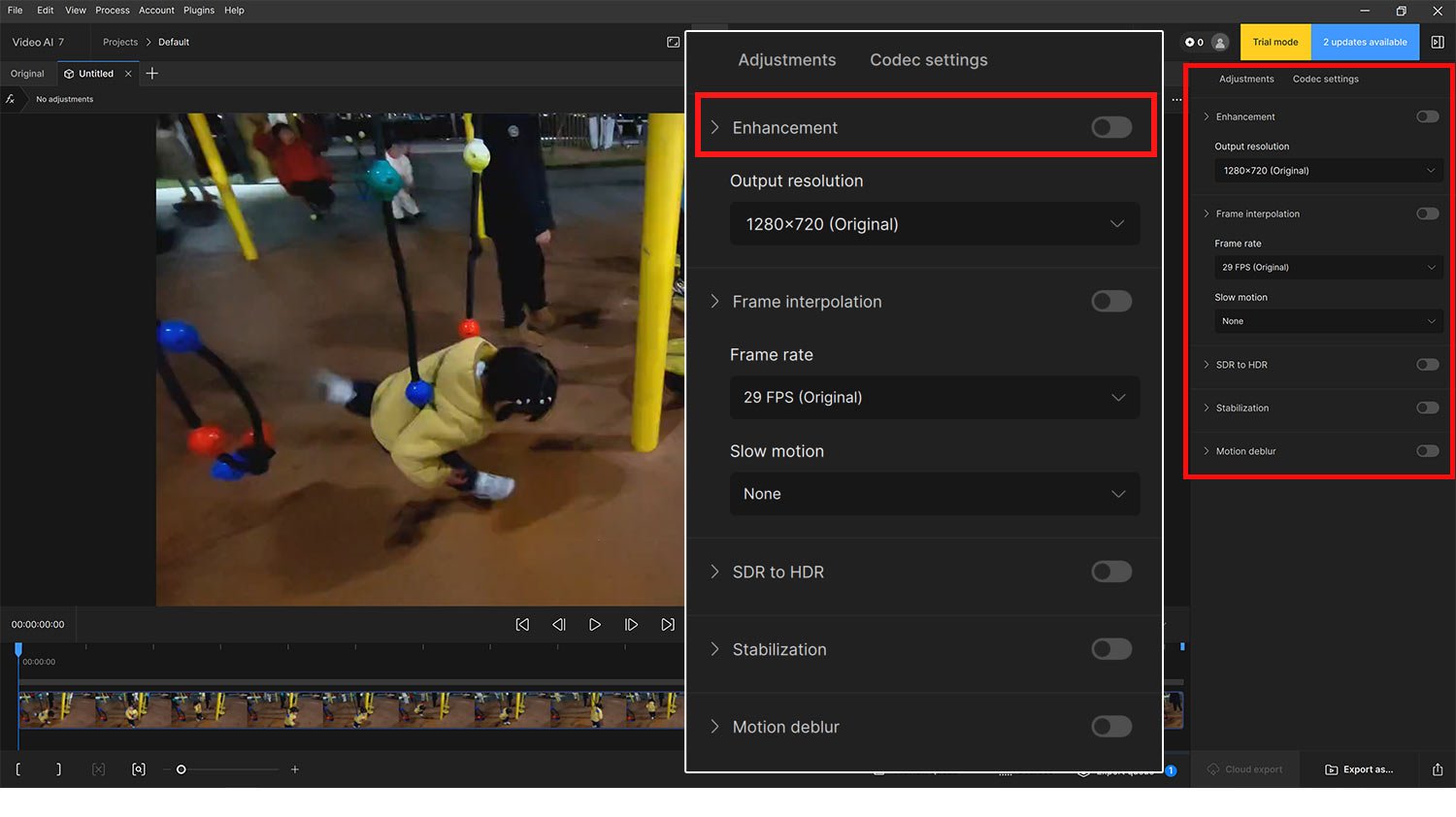Screen dimensions: 1456x817
Task: Click the 2 updates available button
Action: 1365,43
